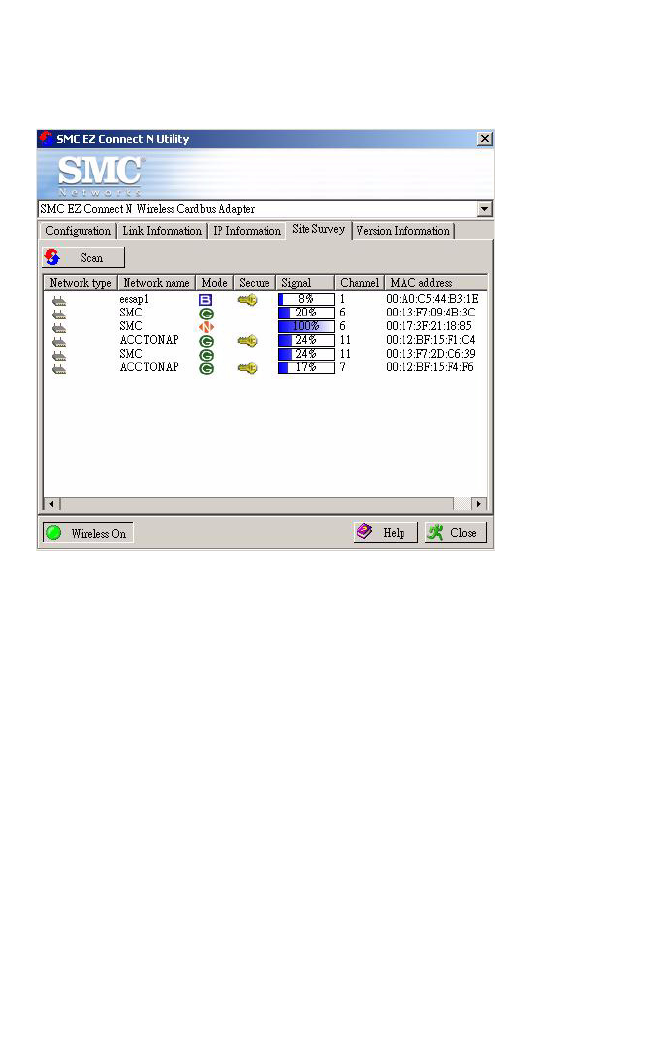Click the G mode icon for ACCTONAP channel 7
The width and height of the screenshot is (669, 1043).
point(207,369)
